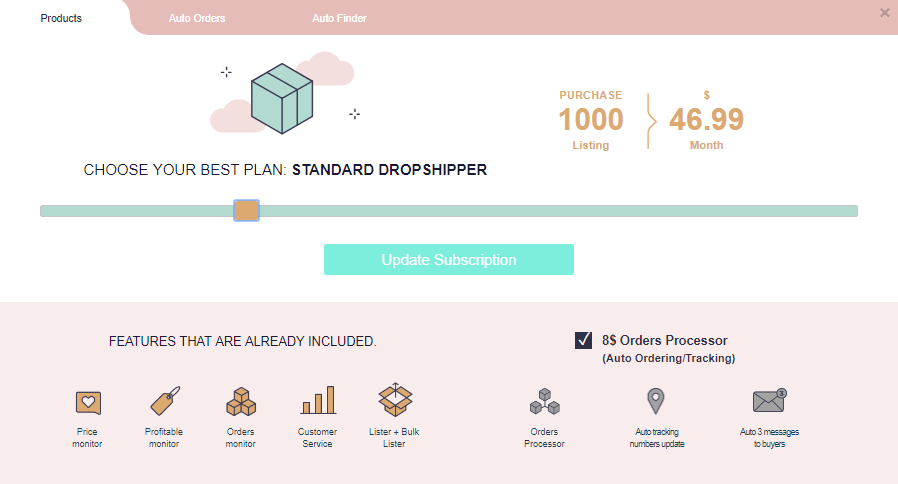This screenshot has height=484, width=898.
Task: Click the Lister + Bulk Lister box icon
Action: click(395, 400)
